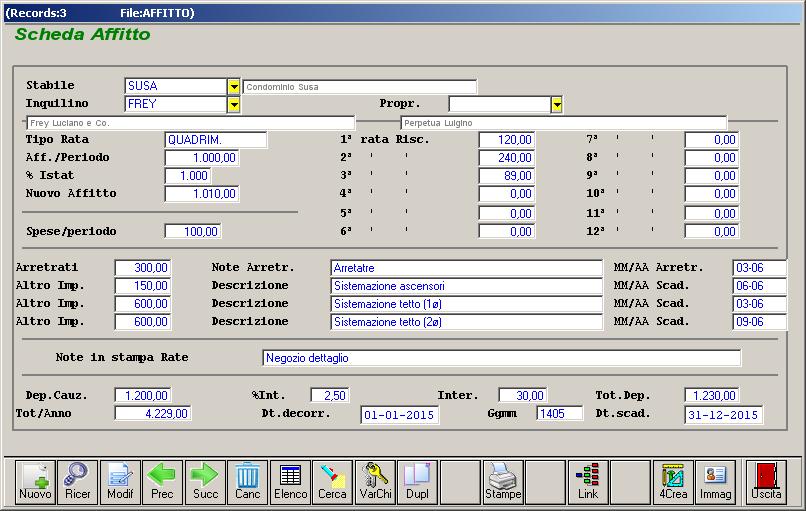The width and height of the screenshot is (806, 511).
Task: Expand the Inquilino FREY dropdown arrow
Action: coord(234,104)
